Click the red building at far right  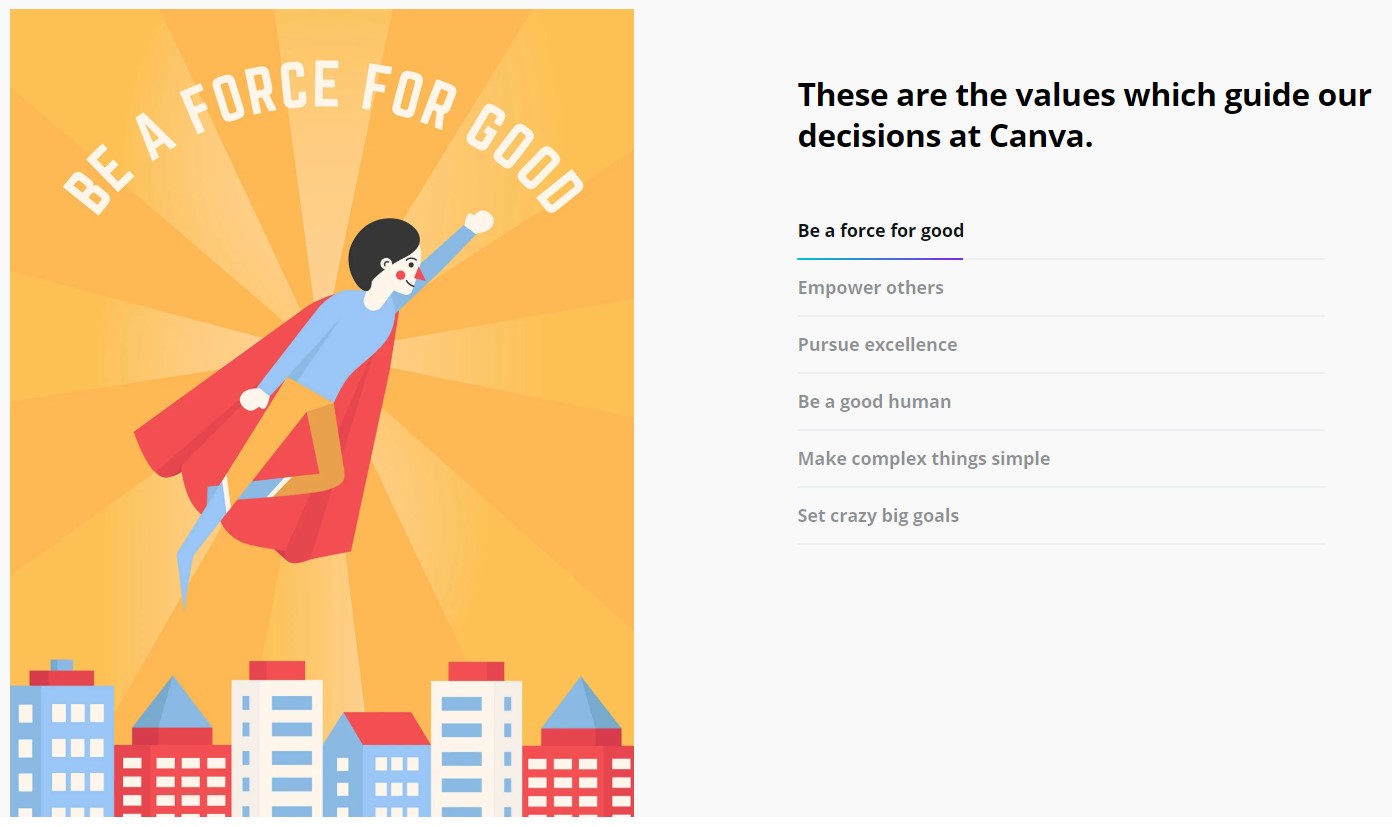580,775
